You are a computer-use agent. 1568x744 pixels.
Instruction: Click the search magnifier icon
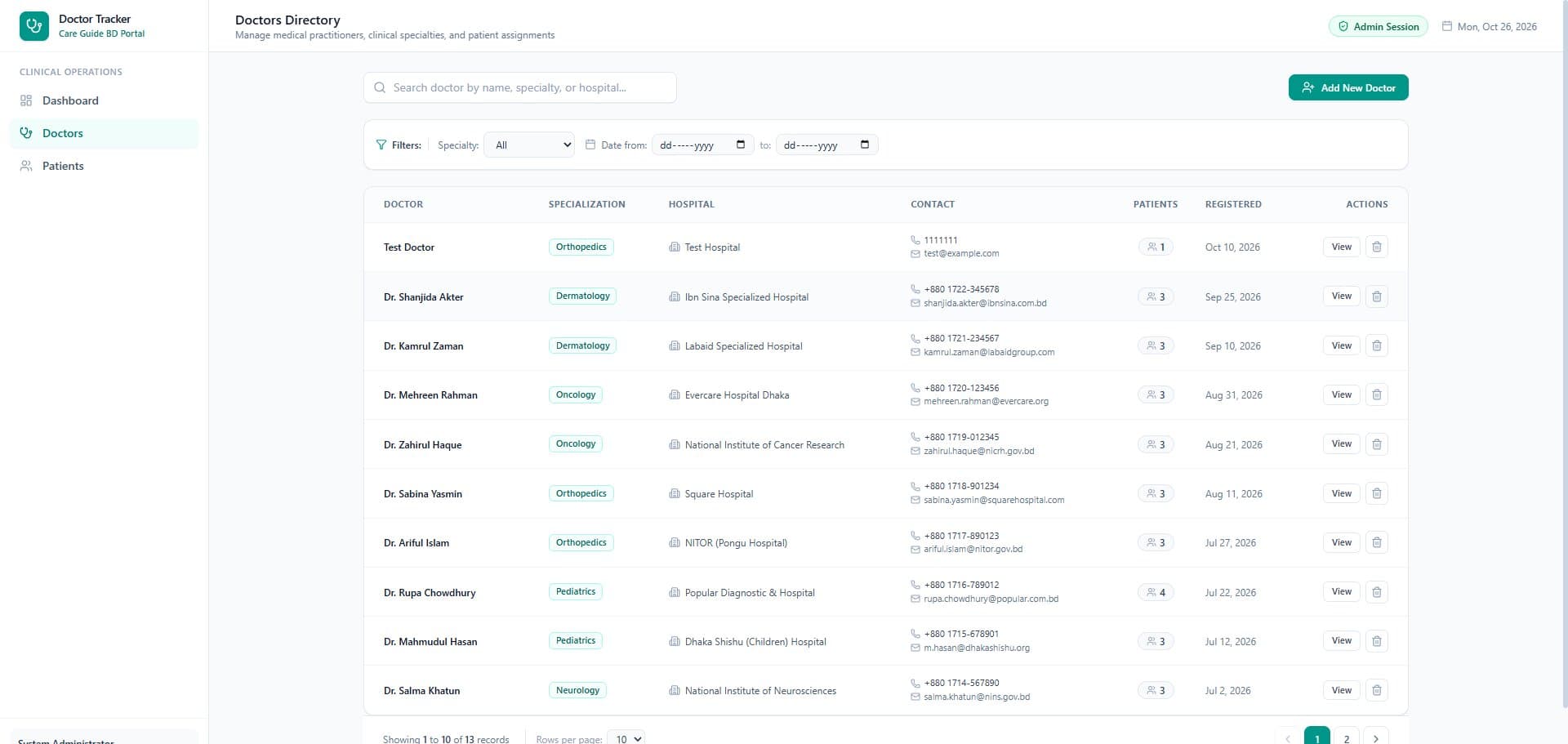pos(380,87)
